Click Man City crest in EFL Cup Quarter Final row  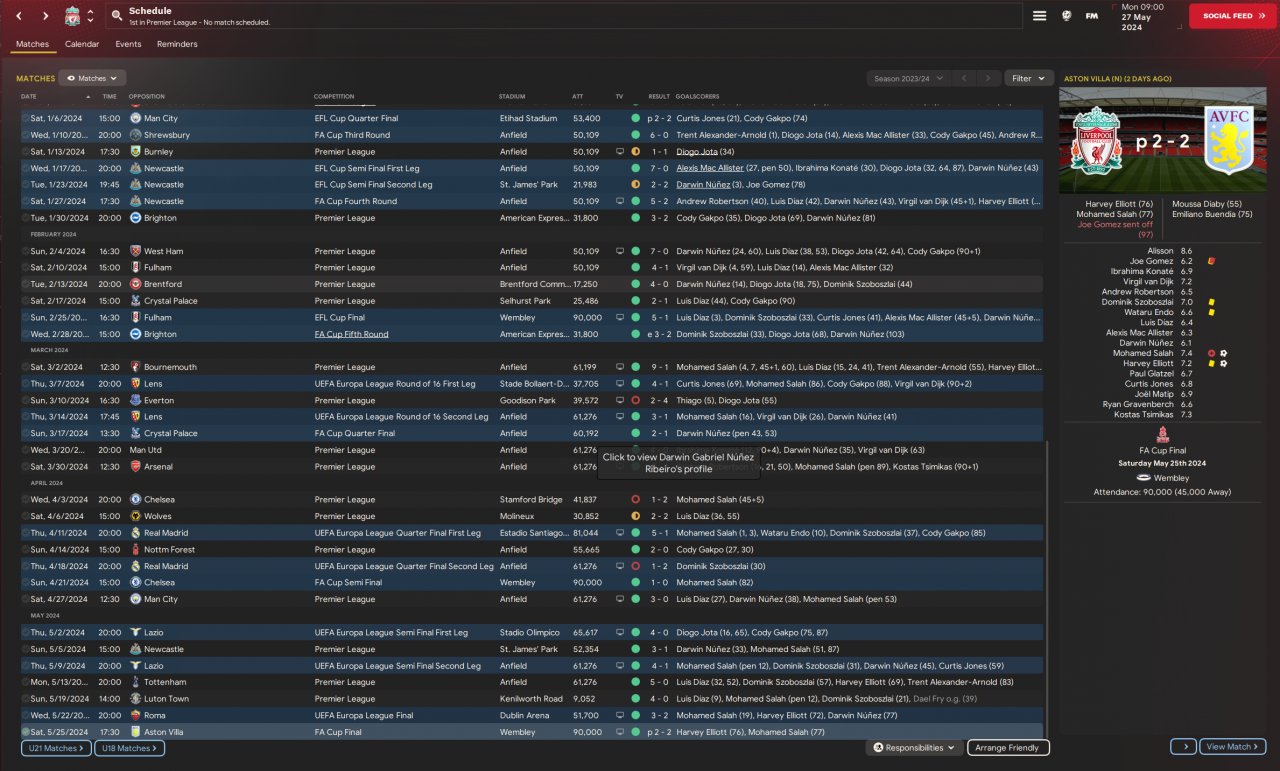135,118
